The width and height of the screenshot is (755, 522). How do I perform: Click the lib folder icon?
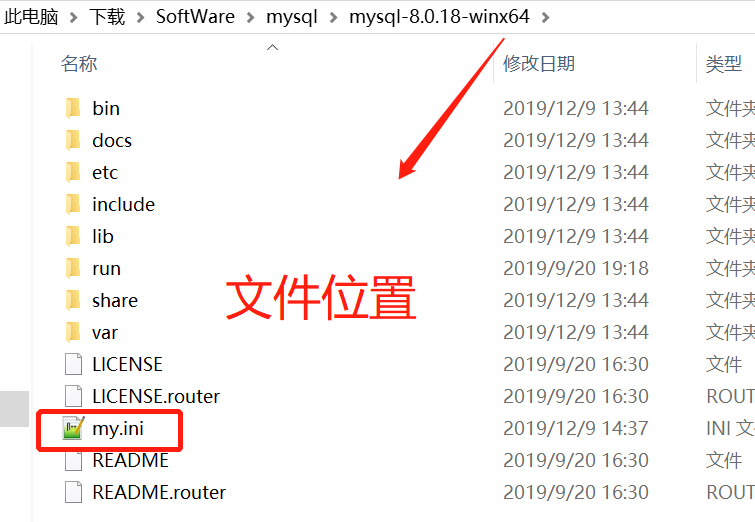click(x=73, y=236)
